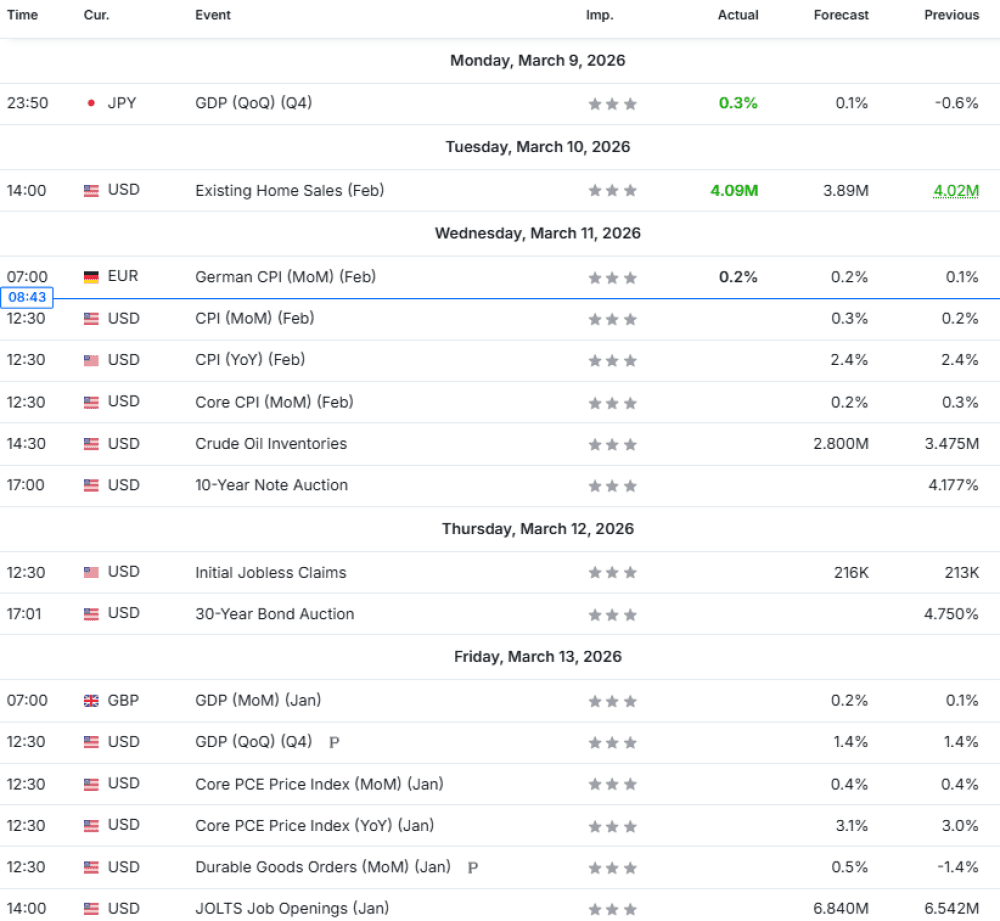The width and height of the screenshot is (1000, 921).
Task: Open the Existing Home Sales (Feb) event
Action: click(289, 190)
